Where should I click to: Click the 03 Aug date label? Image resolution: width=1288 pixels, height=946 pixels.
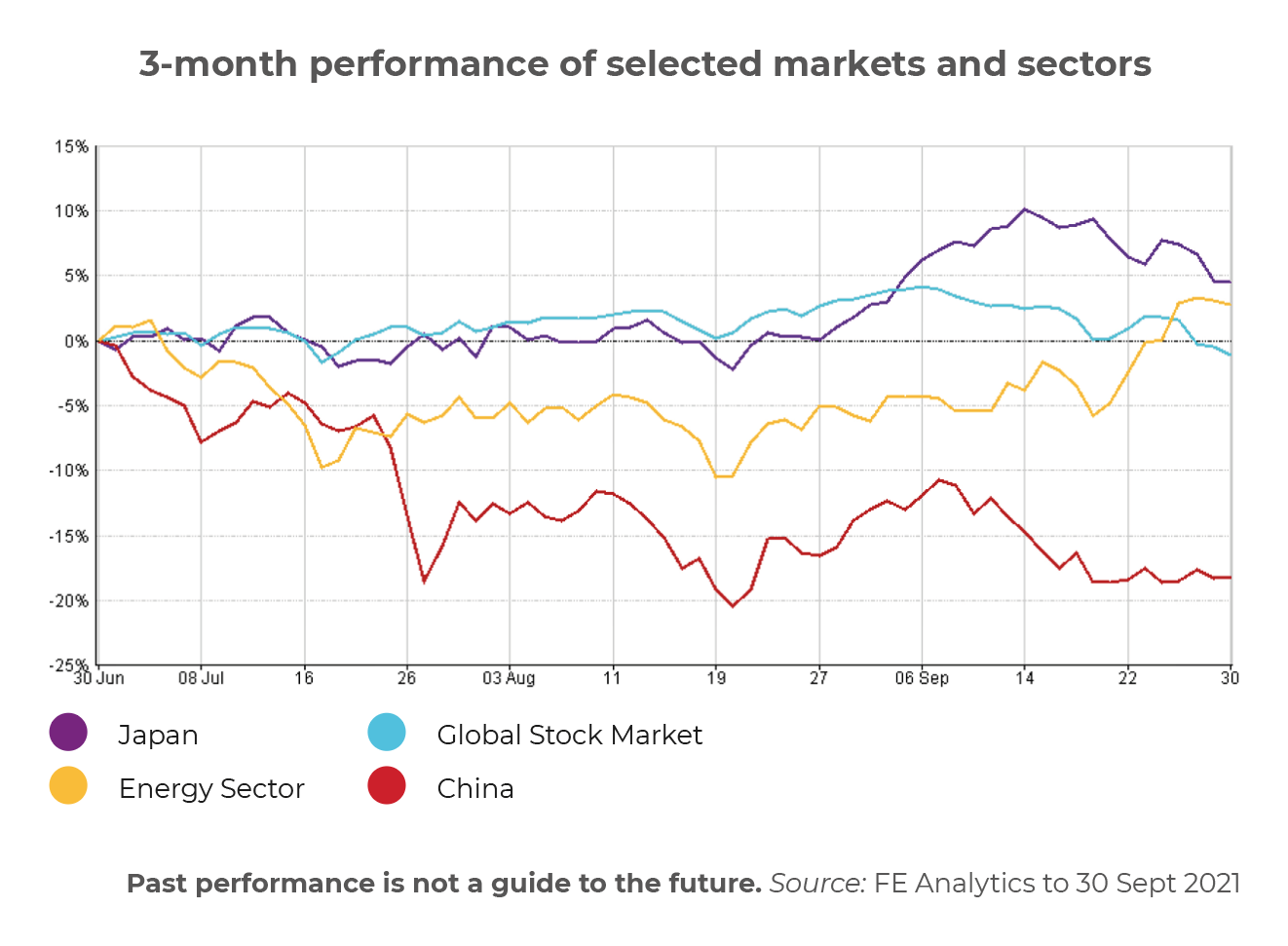point(509,678)
